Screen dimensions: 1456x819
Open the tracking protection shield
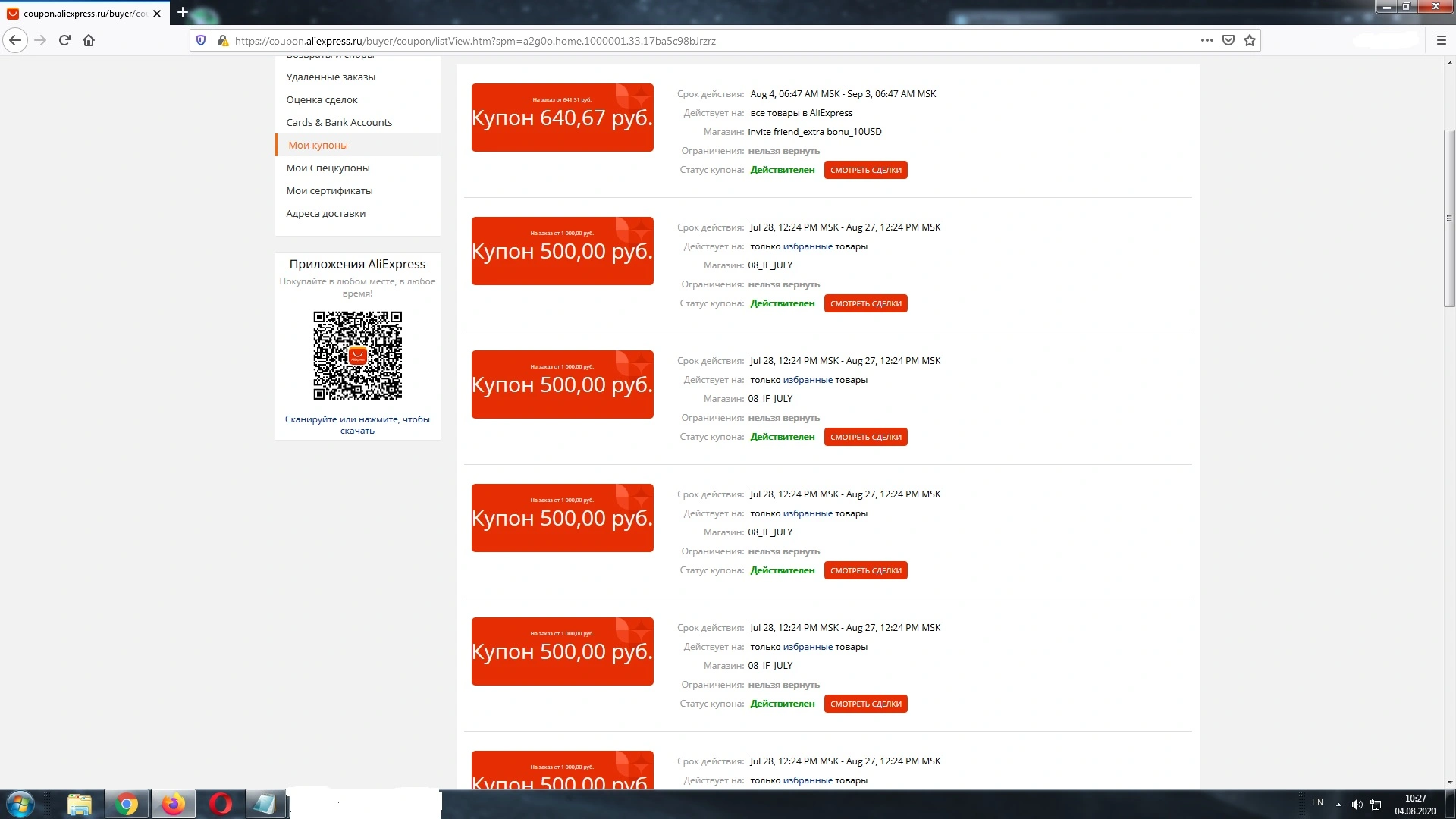(x=201, y=41)
